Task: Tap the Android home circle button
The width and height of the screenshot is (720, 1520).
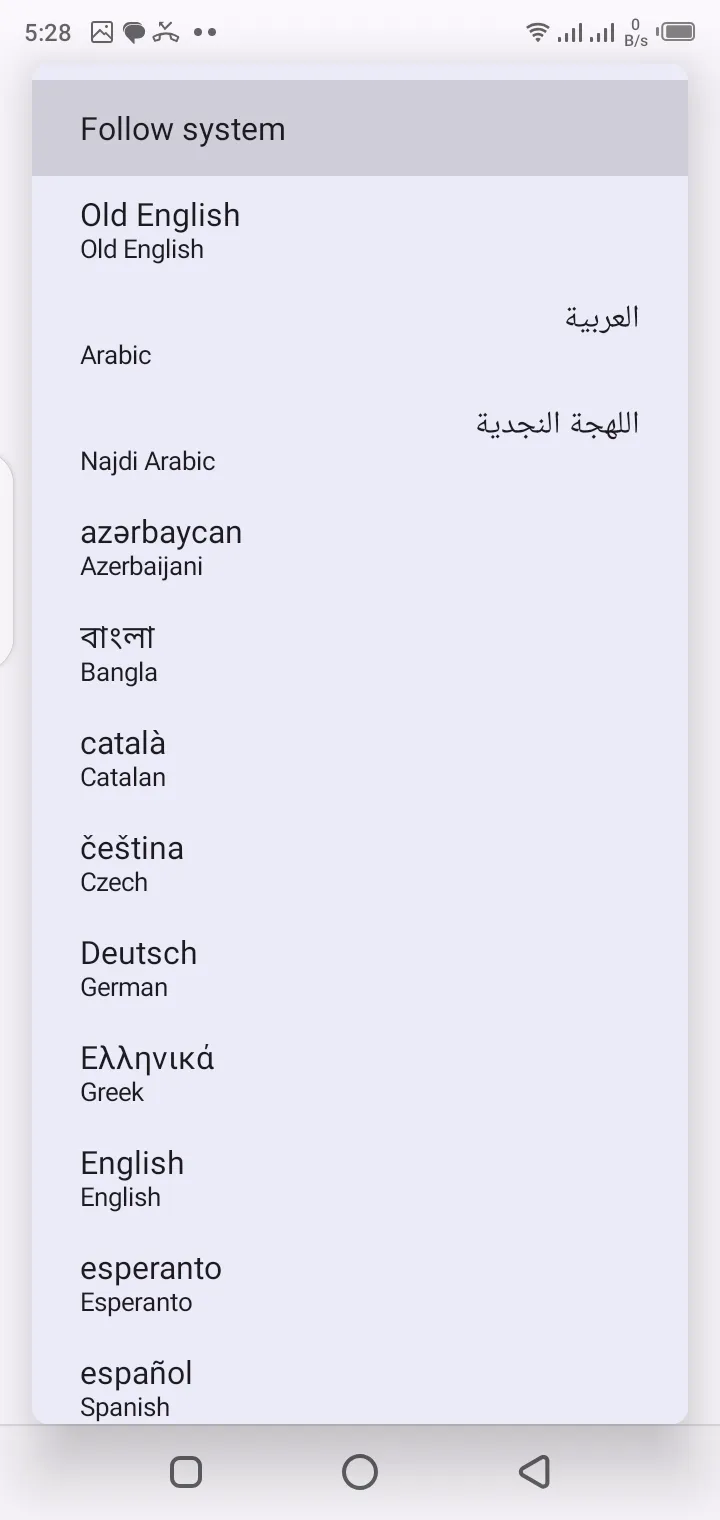Action: click(x=360, y=1471)
